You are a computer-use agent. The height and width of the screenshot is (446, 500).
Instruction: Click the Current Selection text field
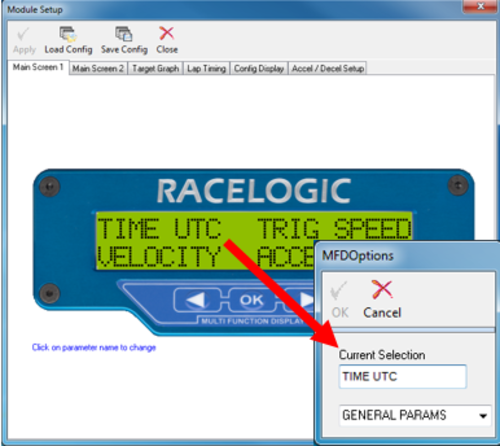click(x=403, y=377)
